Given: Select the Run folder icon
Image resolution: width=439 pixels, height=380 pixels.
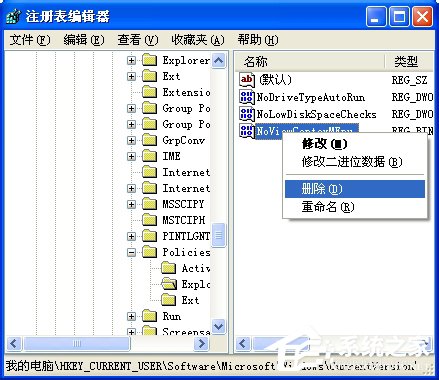Looking at the screenshot, I should tap(149, 316).
